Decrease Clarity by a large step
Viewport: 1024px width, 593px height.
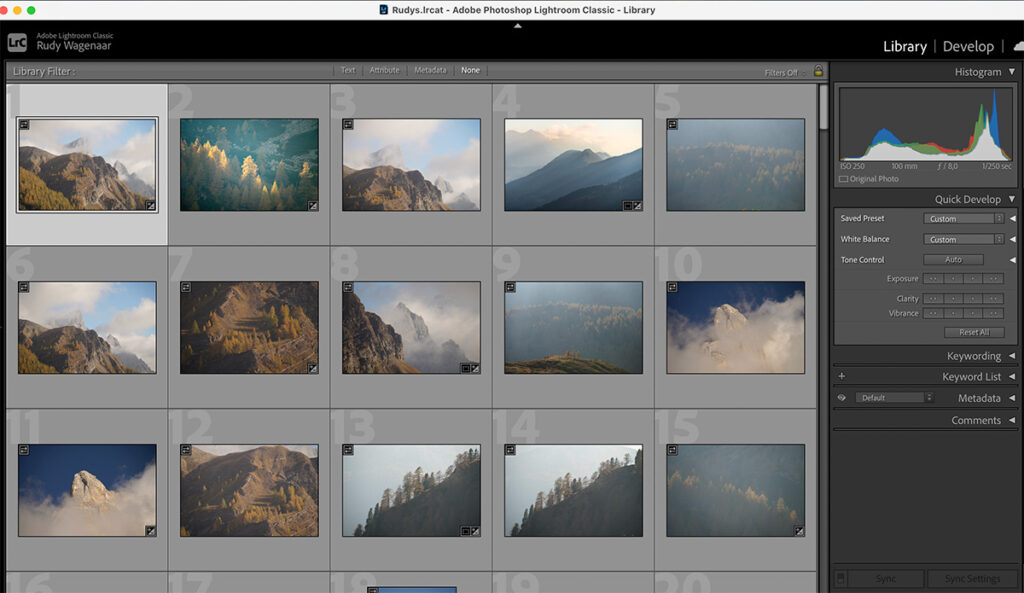click(933, 299)
